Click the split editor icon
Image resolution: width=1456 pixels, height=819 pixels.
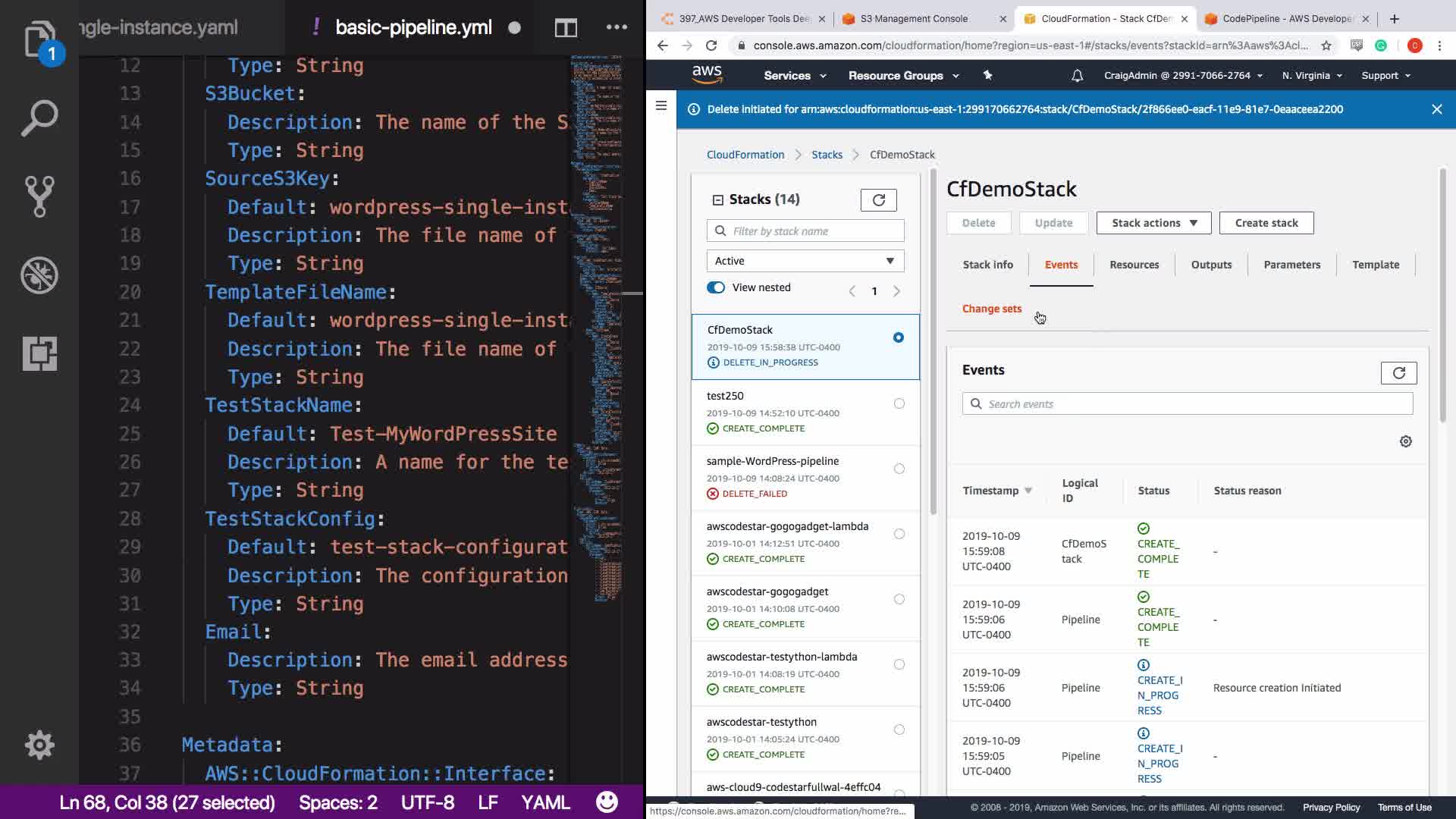566,28
